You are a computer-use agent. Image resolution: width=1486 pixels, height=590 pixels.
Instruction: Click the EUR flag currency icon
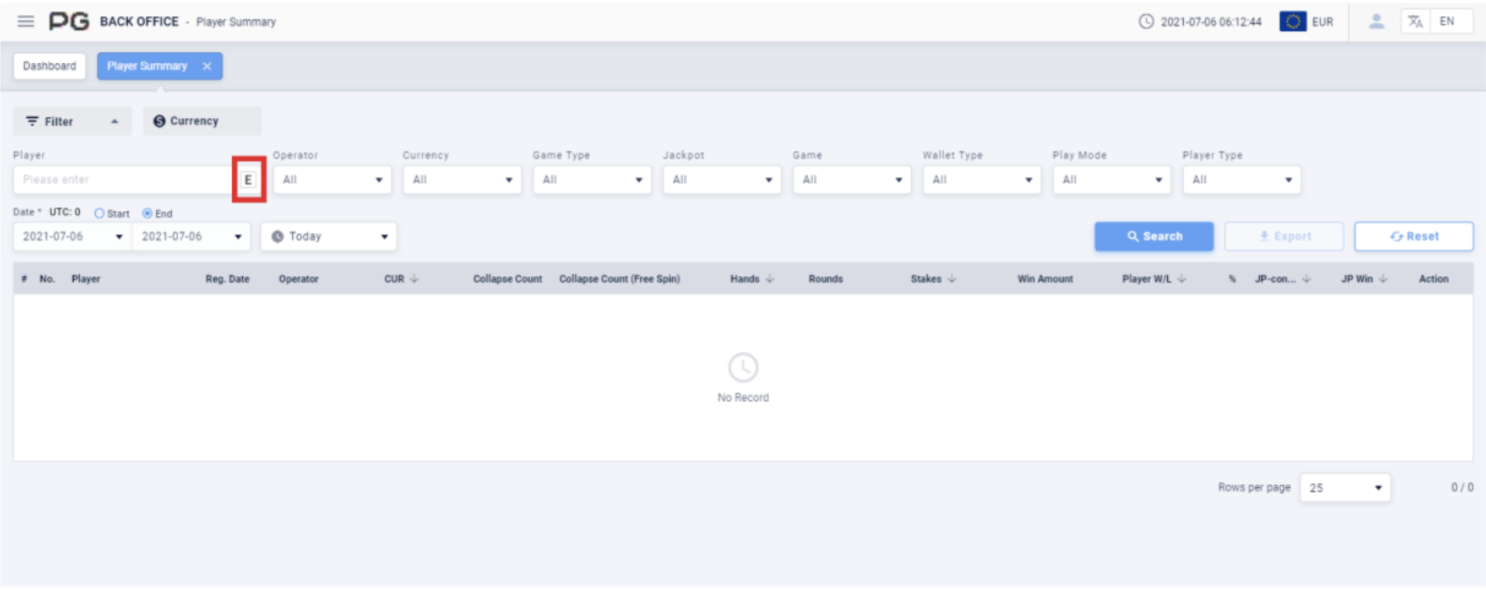pyautogui.click(x=1293, y=21)
